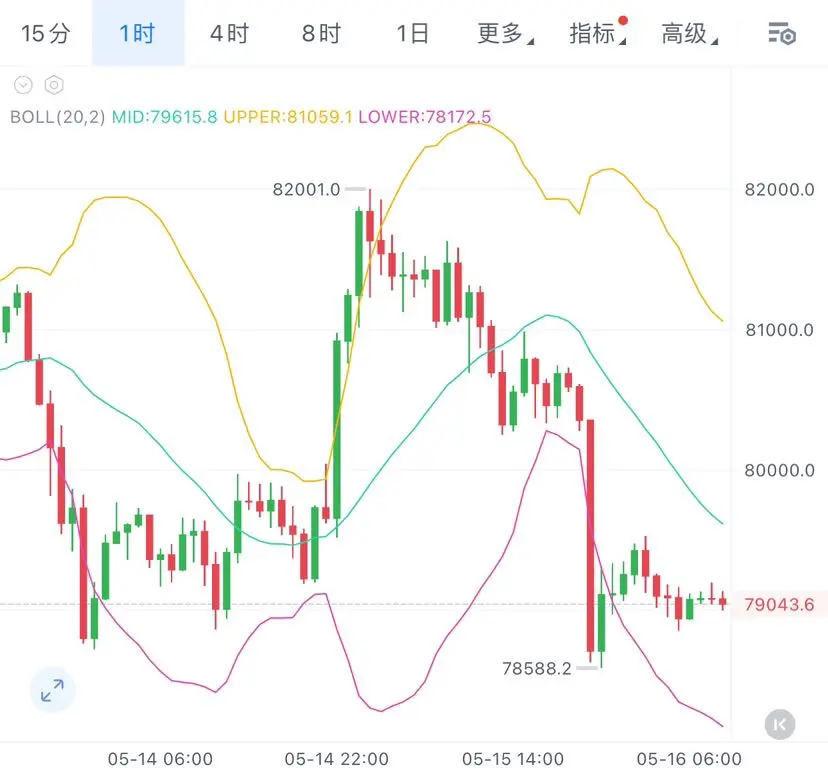Click the LOWER:78172.5 value
The height and width of the screenshot is (768, 828).
coord(425,116)
